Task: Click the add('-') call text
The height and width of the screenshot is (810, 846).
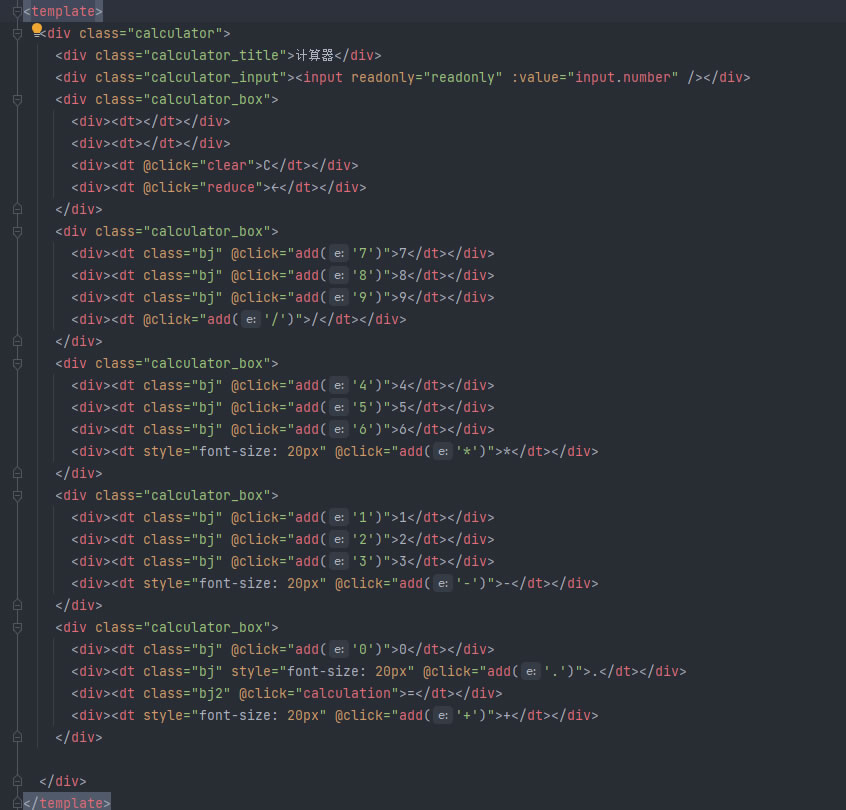Action: click(443, 584)
